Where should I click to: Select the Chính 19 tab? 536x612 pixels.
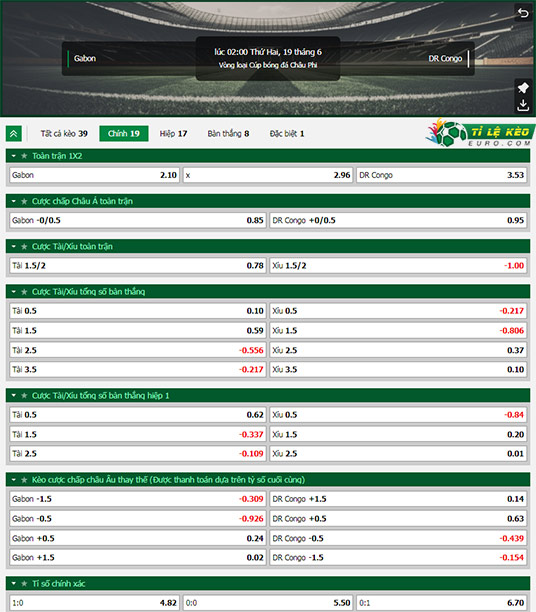[x=124, y=134]
